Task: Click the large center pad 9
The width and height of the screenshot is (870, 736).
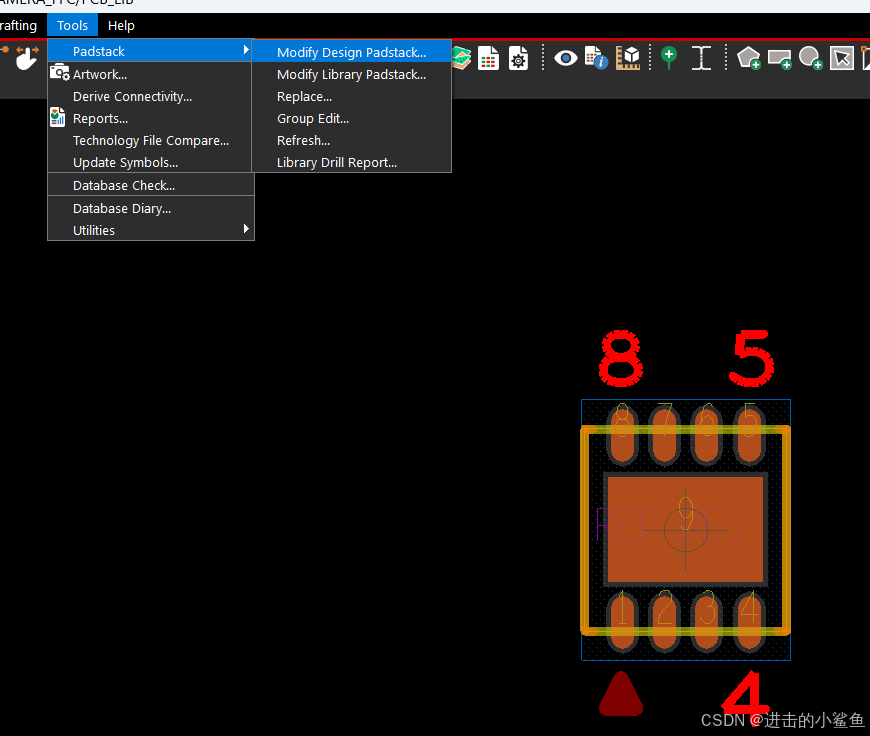Action: click(685, 529)
